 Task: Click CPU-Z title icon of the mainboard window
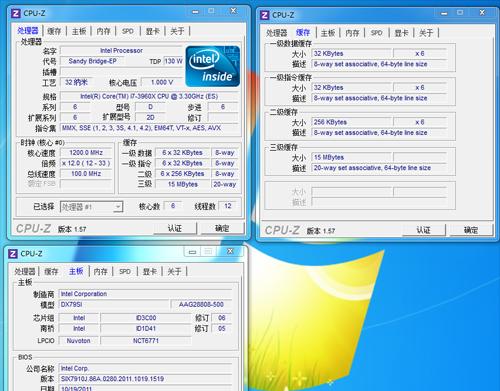(x=13, y=254)
